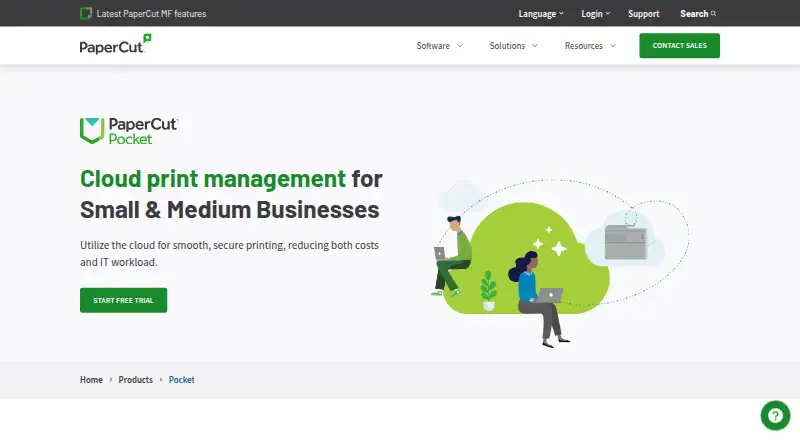This screenshot has width=800, height=440.
Task: Click the 'Utilize the cloud for smooth' paragraph
Action: (x=229, y=254)
